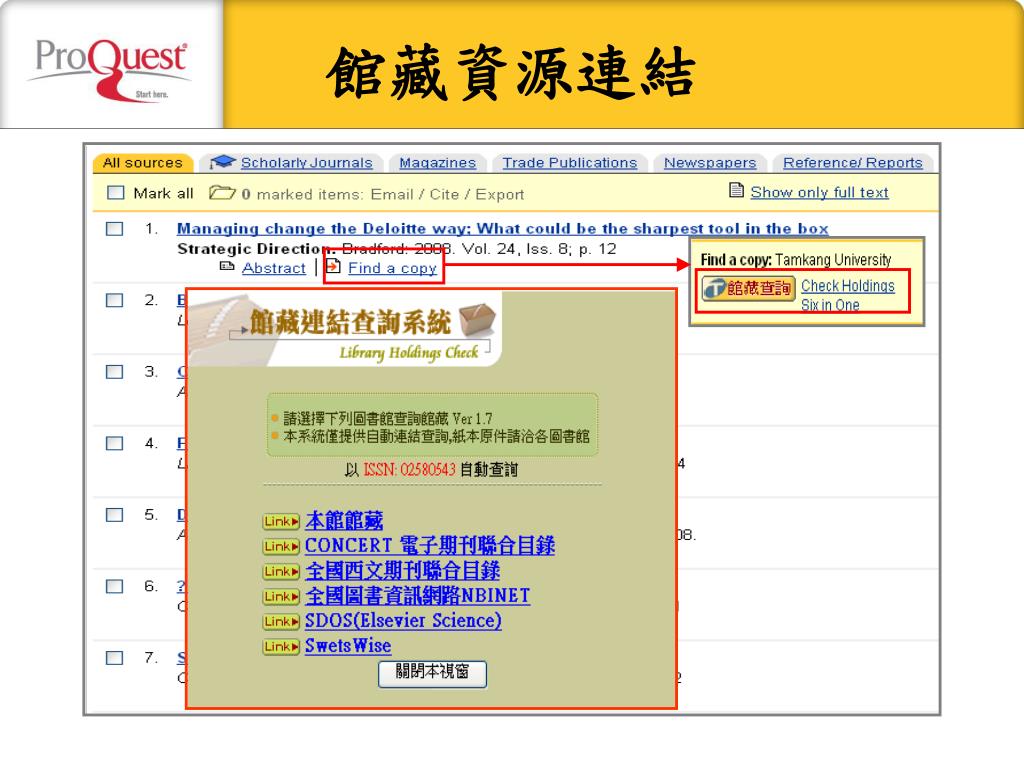Click the Find a copy link
1024x768 pixels.
click(392, 268)
